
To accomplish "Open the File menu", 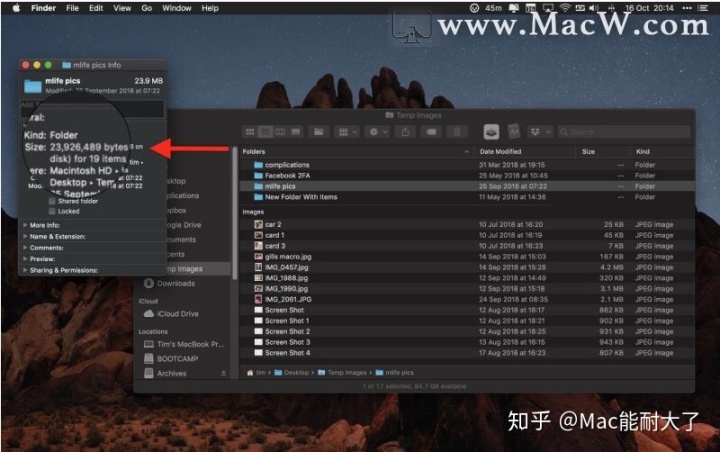I will tap(72, 8).
